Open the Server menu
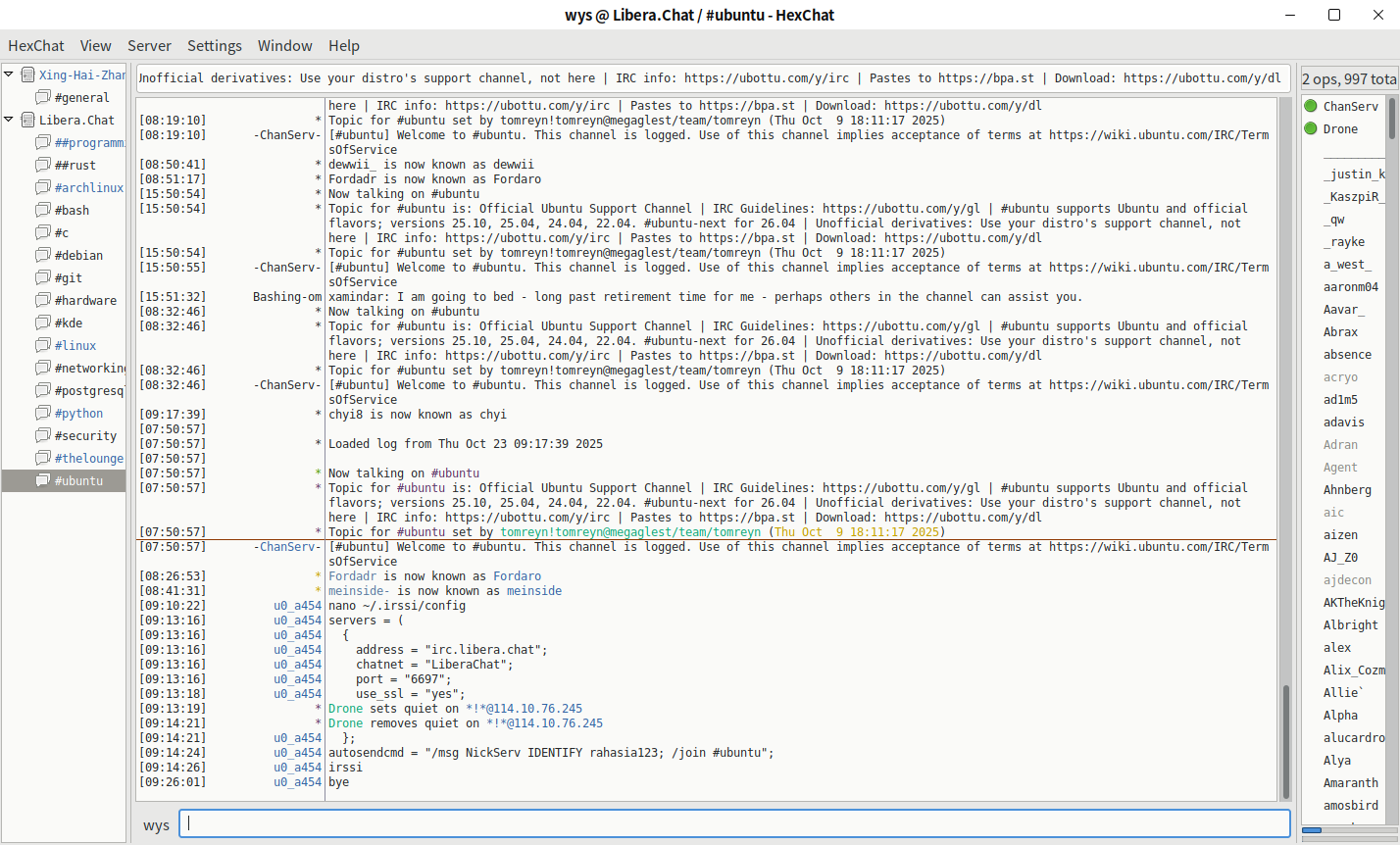1400x845 pixels. (149, 45)
